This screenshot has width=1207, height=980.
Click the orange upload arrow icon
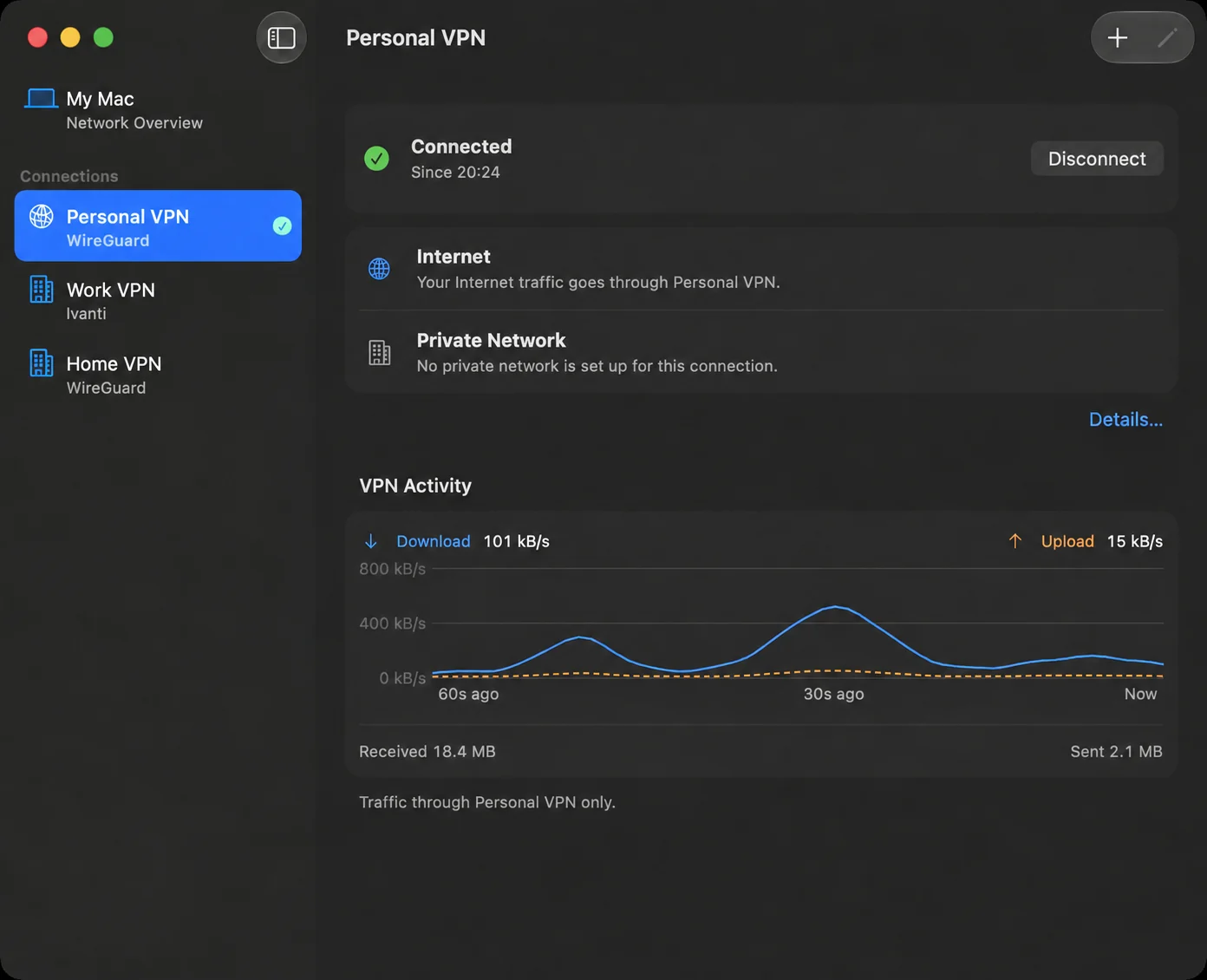pyautogui.click(x=1015, y=541)
